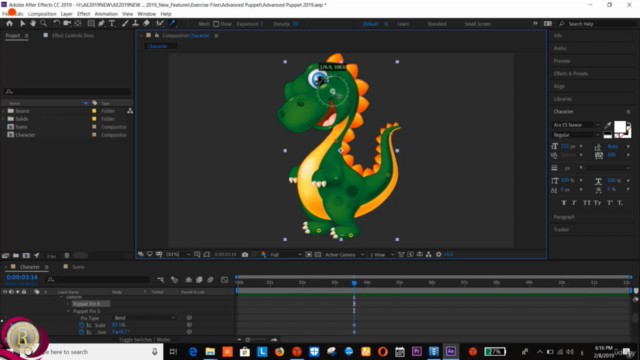This screenshot has width=640, height=360.
Task: Open the Animation menu
Action: [106, 14]
